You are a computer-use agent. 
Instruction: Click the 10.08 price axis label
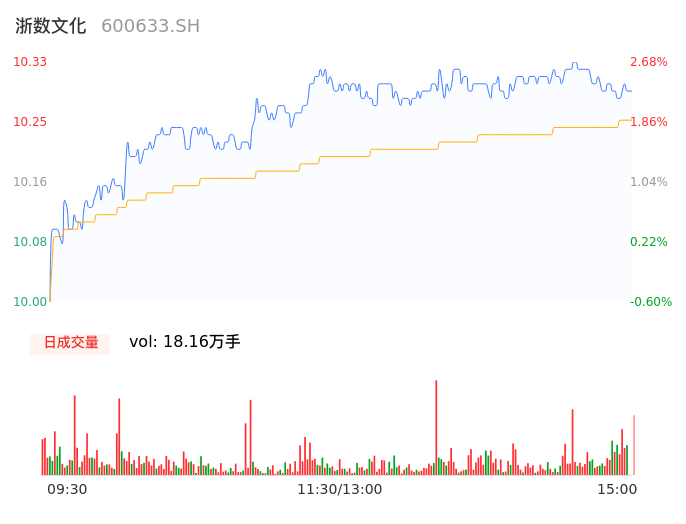point(30,242)
